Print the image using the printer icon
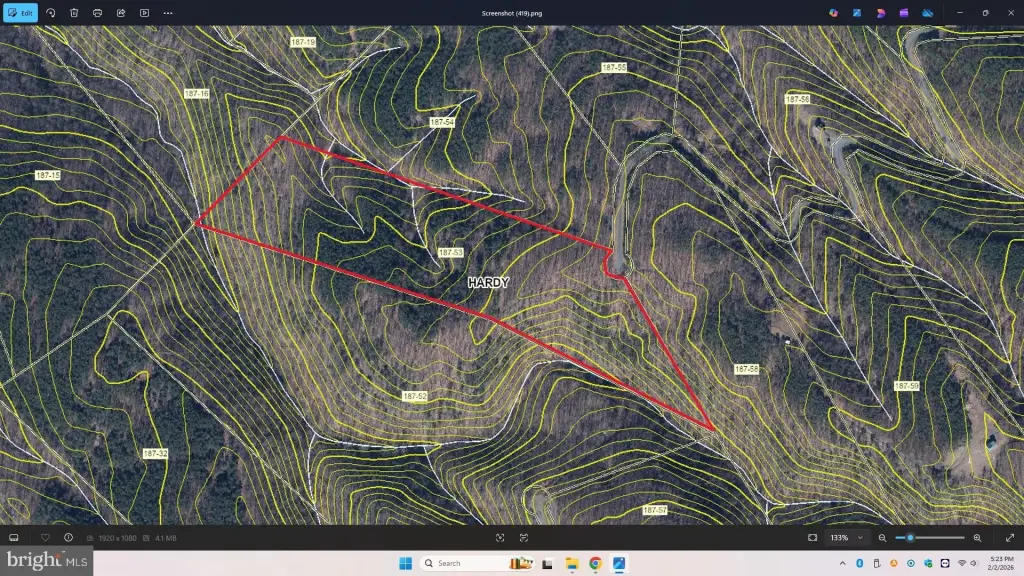 click(97, 13)
